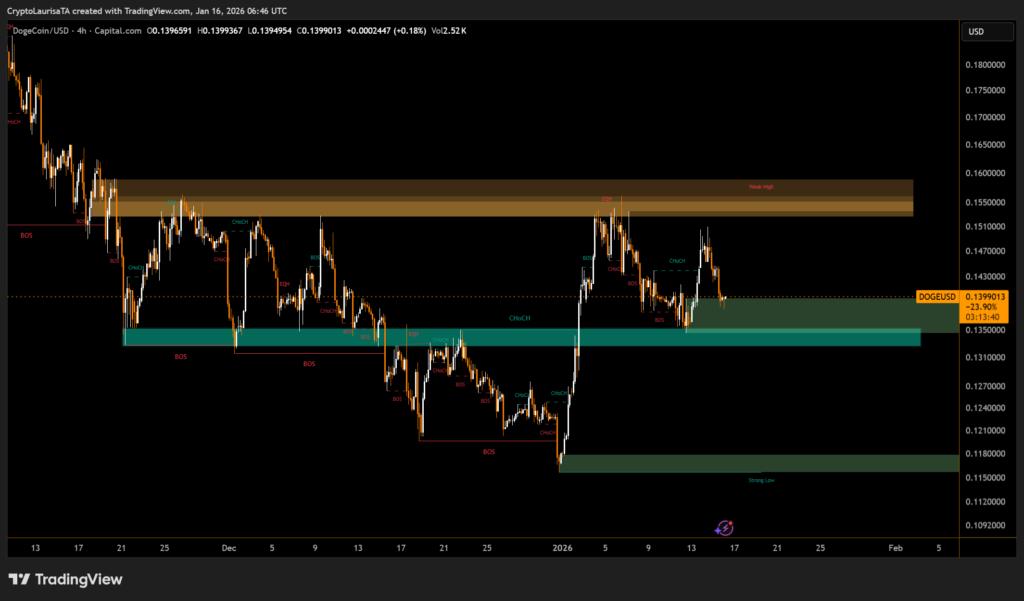Click the Weak High label

point(762,187)
